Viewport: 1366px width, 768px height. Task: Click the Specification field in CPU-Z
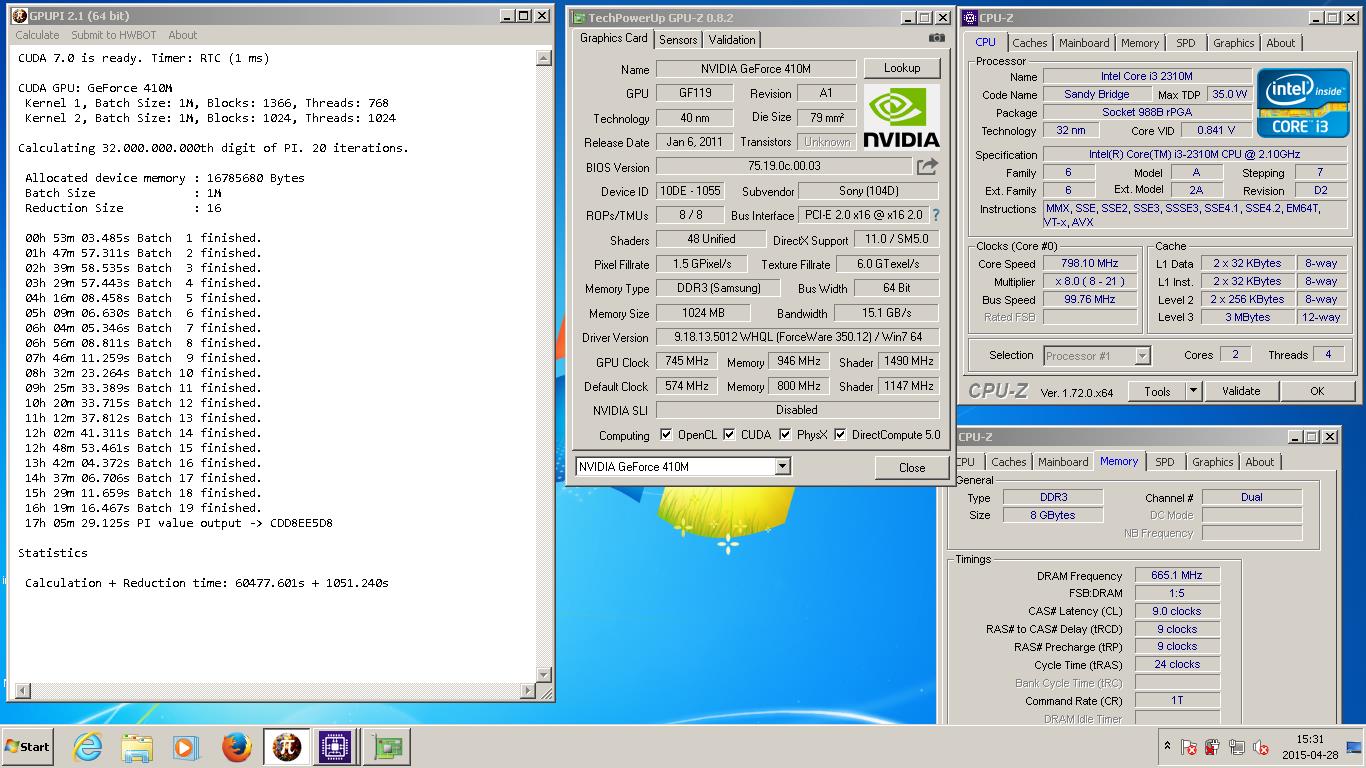coord(1195,154)
